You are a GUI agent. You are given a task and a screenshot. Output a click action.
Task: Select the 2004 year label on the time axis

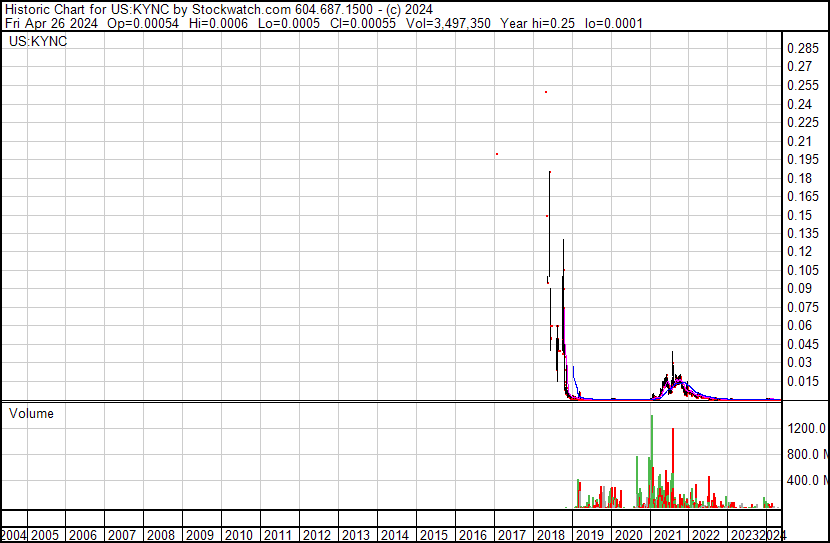[x=14, y=535]
